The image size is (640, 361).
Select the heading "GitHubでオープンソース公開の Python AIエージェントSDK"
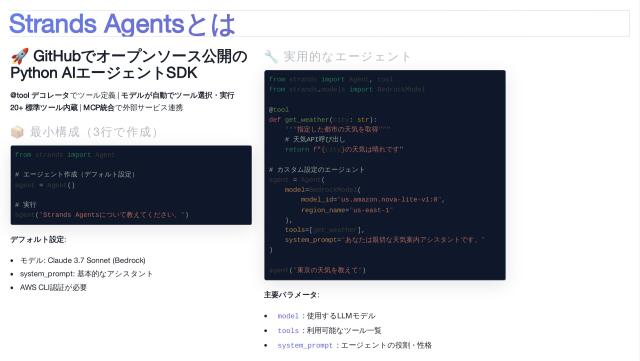129,65
